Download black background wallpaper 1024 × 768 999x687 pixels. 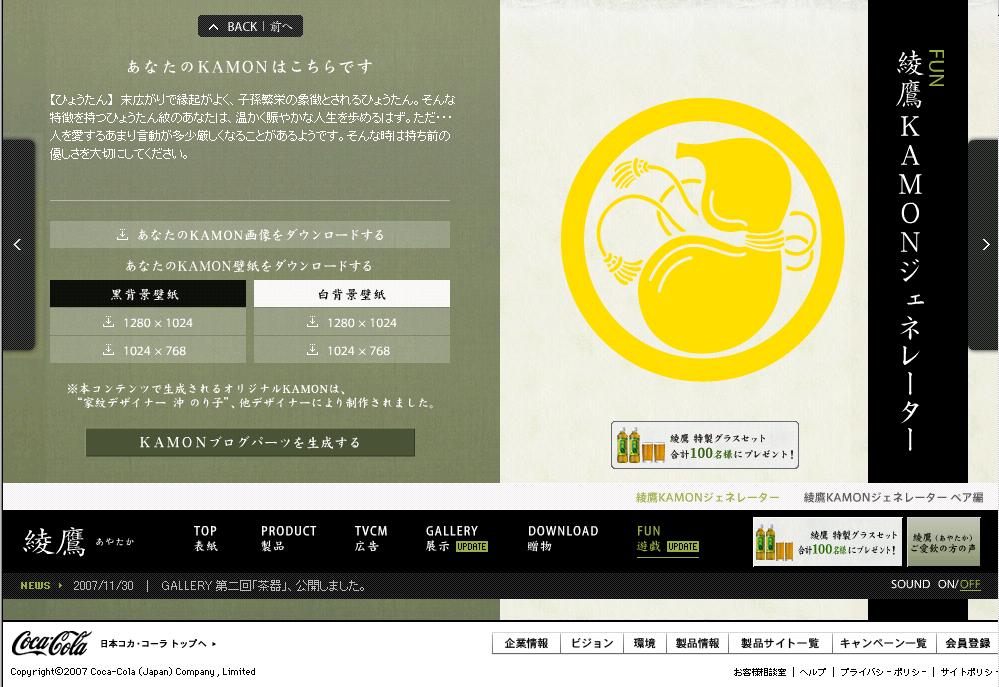pyautogui.click(x=148, y=350)
